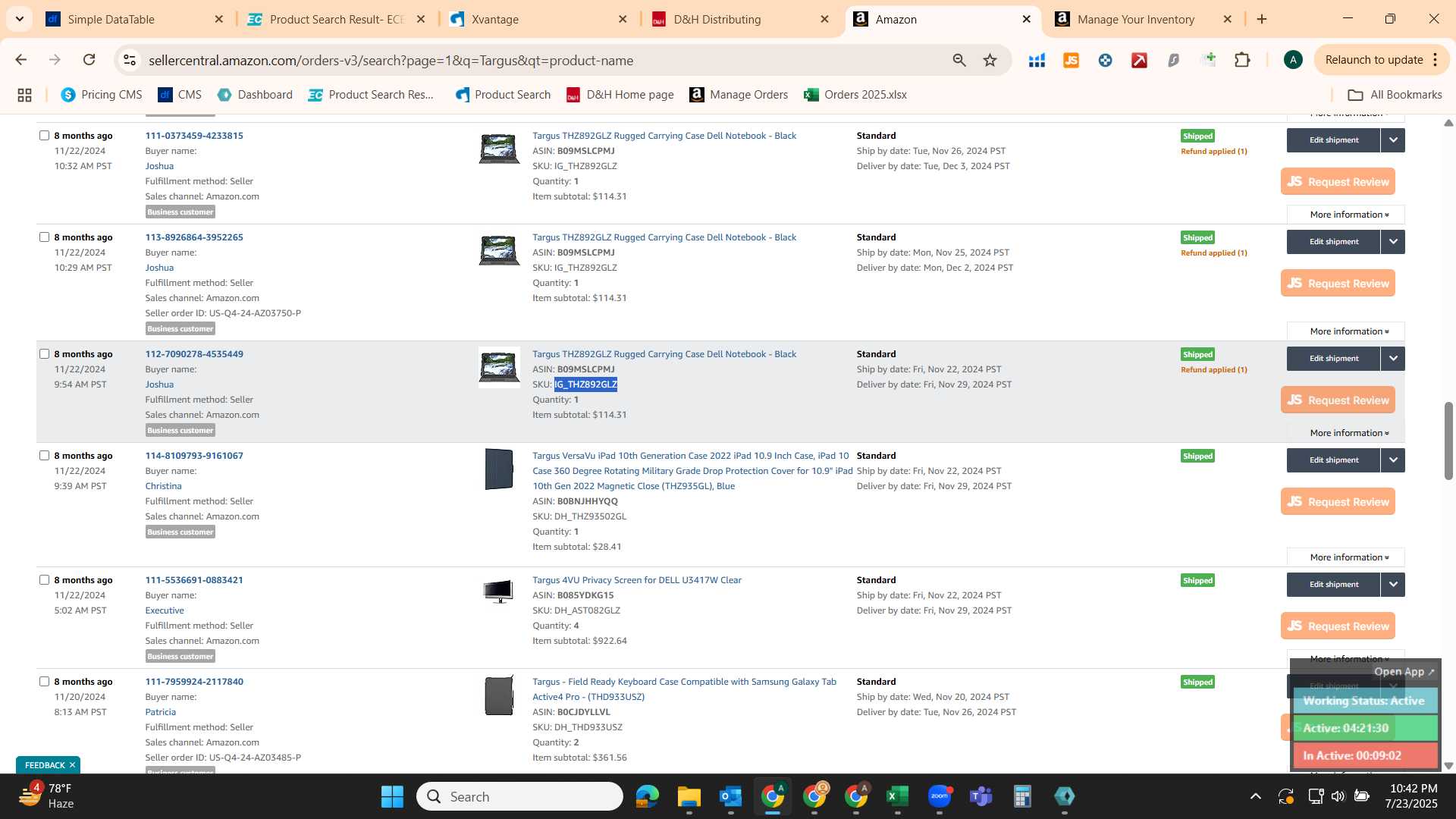Open Zoom from the taskbar

click(940, 796)
